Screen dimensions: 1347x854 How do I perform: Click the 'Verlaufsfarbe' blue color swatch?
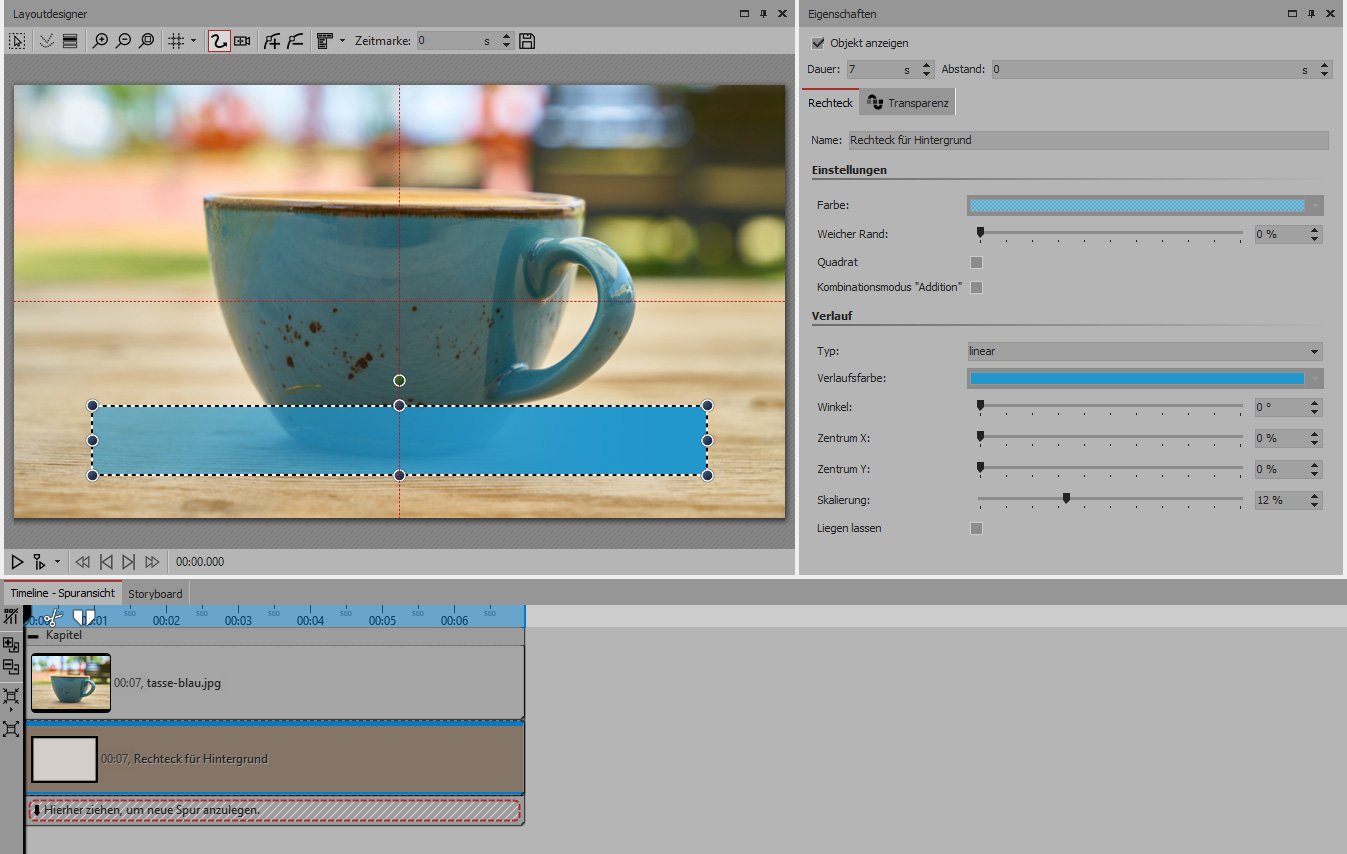(x=1137, y=378)
